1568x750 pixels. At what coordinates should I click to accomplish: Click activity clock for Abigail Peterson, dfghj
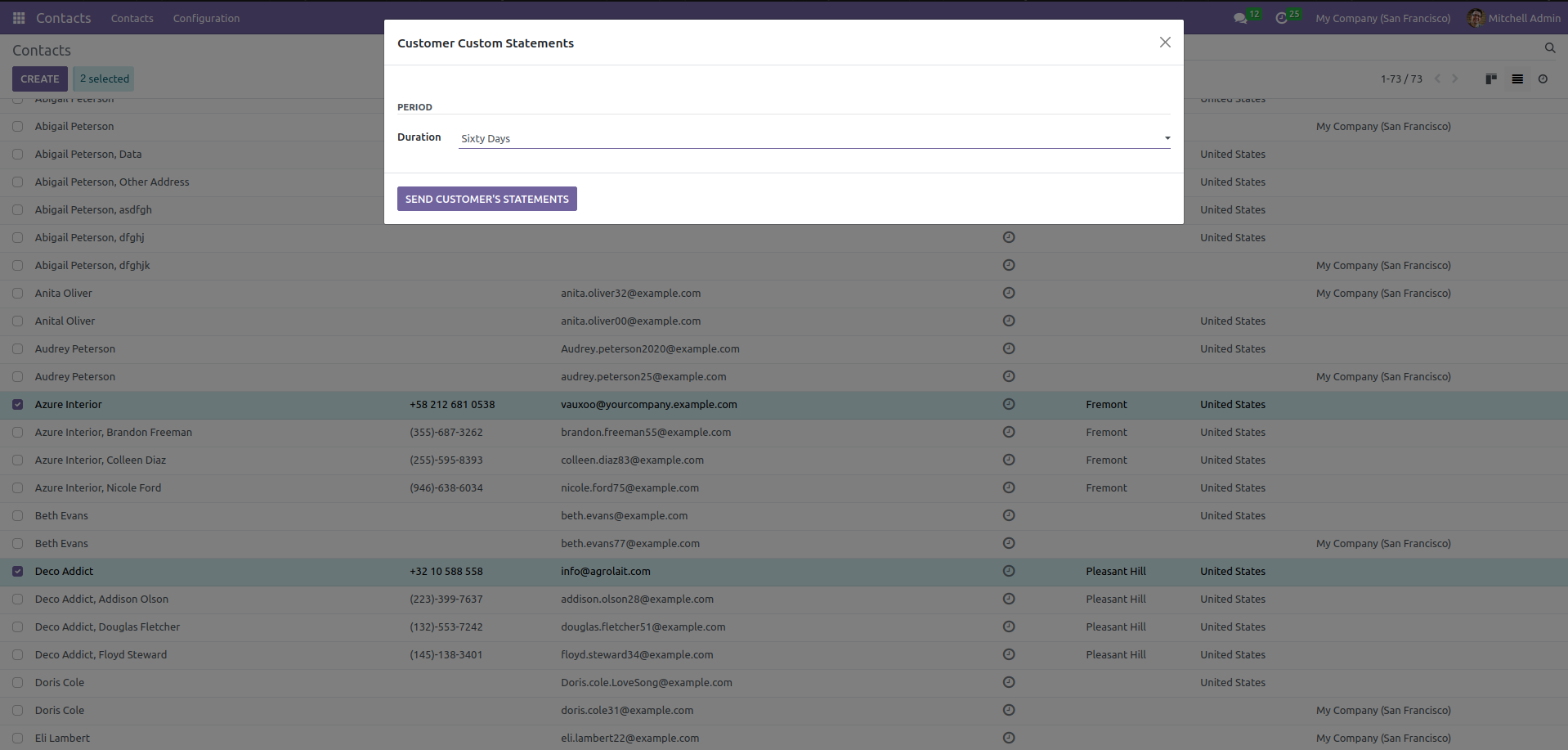click(x=1009, y=237)
